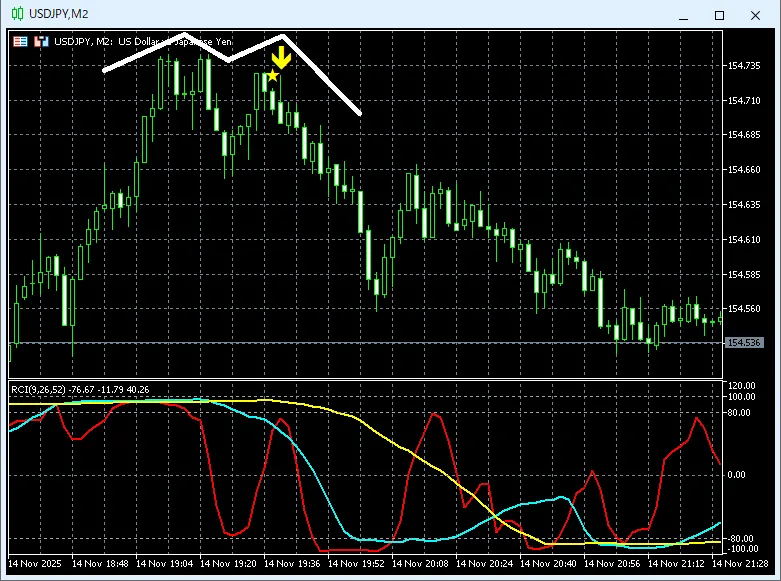Click the '14 Nov 20:08' time label
781x581 pixels.
(420, 564)
